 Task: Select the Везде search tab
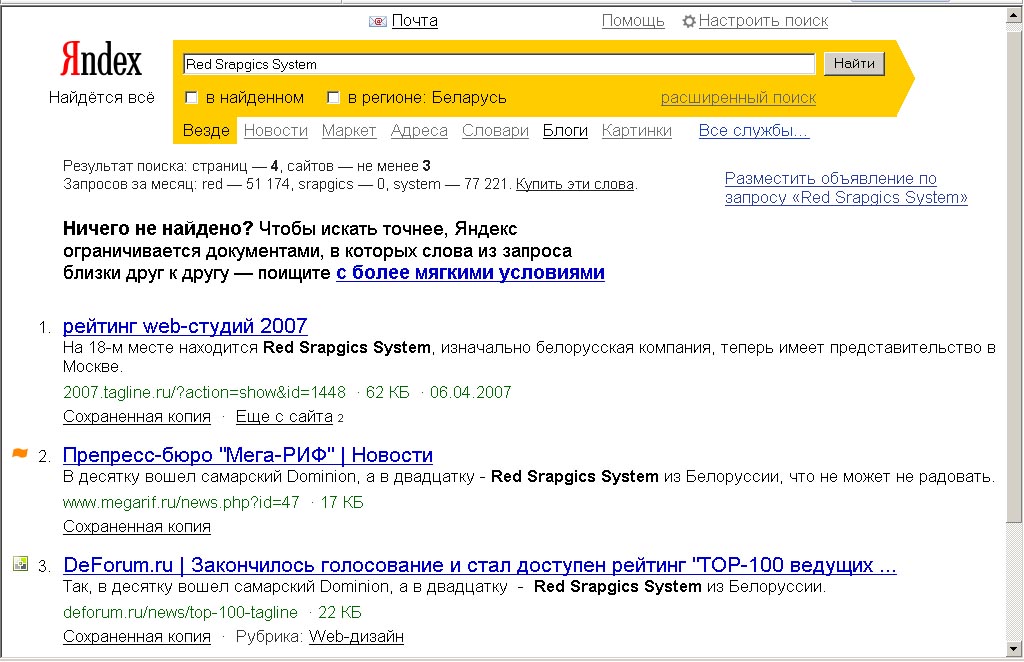coord(206,131)
